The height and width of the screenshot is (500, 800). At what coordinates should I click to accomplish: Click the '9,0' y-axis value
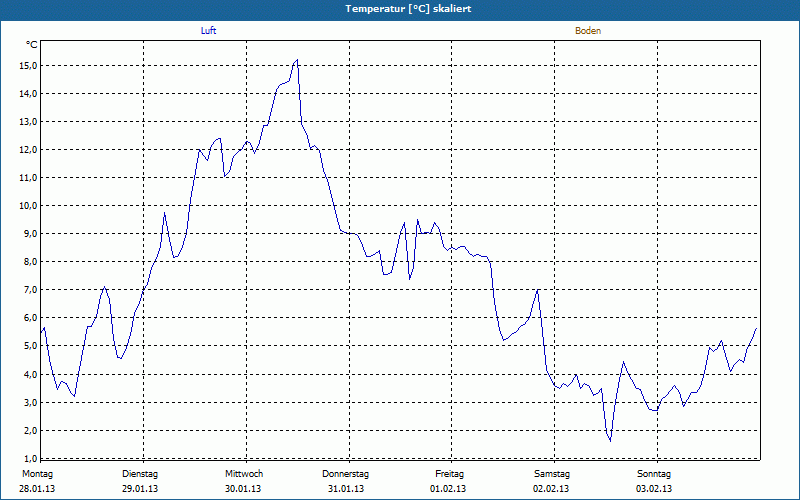30,234
